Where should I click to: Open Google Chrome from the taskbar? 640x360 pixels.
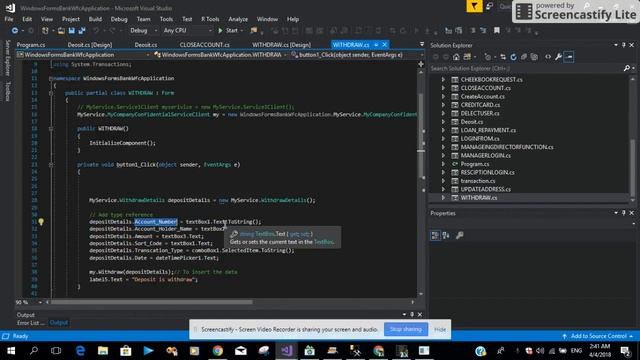pyautogui.click(x=218, y=351)
